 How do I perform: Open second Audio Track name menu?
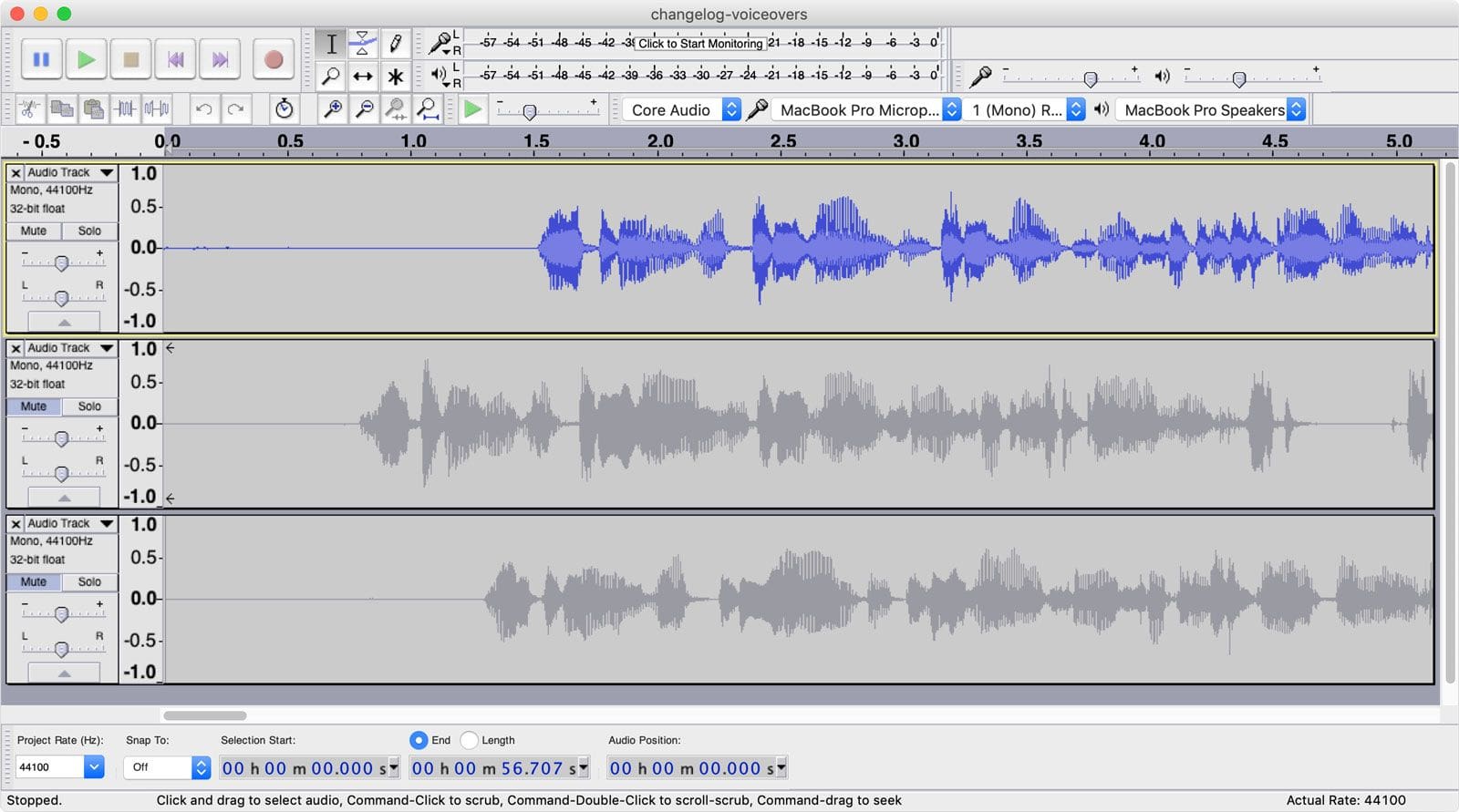[70, 348]
